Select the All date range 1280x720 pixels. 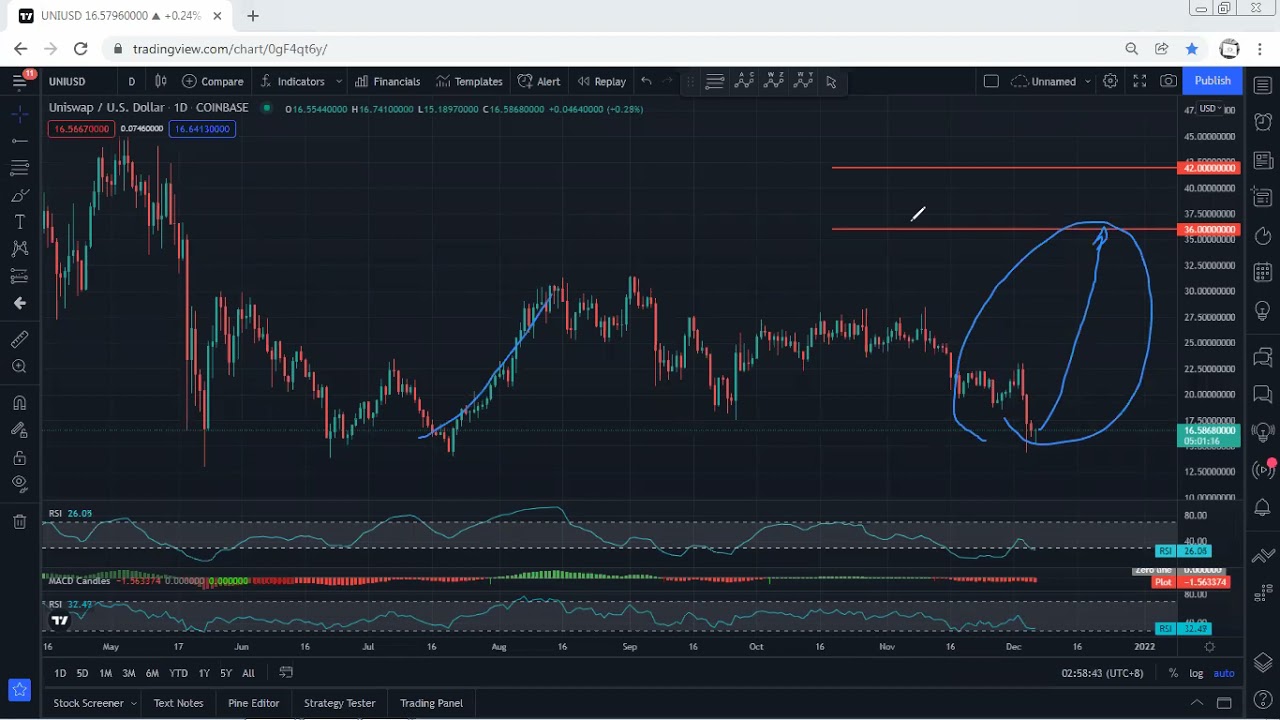click(x=248, y=673)
